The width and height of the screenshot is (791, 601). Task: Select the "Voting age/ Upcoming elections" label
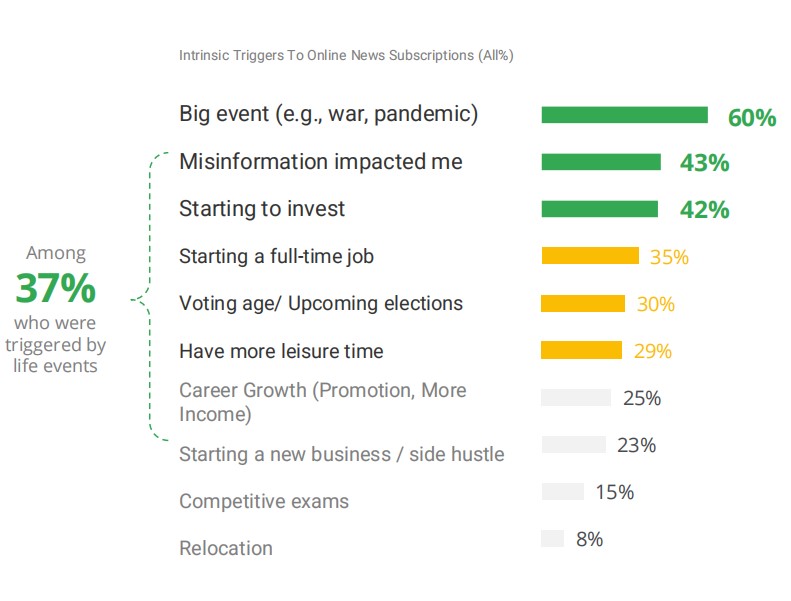(x=321, y=303)
